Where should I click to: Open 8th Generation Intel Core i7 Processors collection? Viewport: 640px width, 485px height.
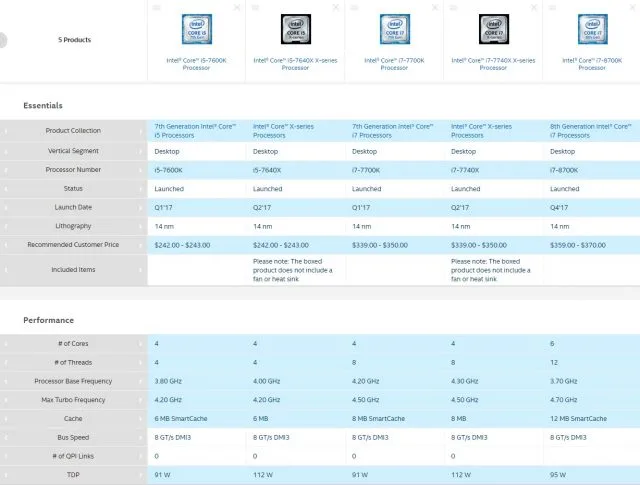591,131
